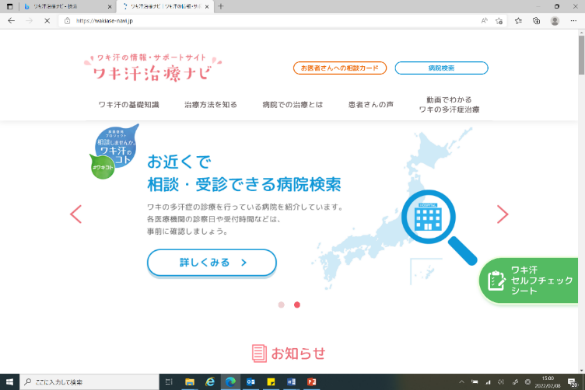Show hidden system tray icons chevron
The width and height of the screenshot is (585, 390).
[x=462, y=382]
